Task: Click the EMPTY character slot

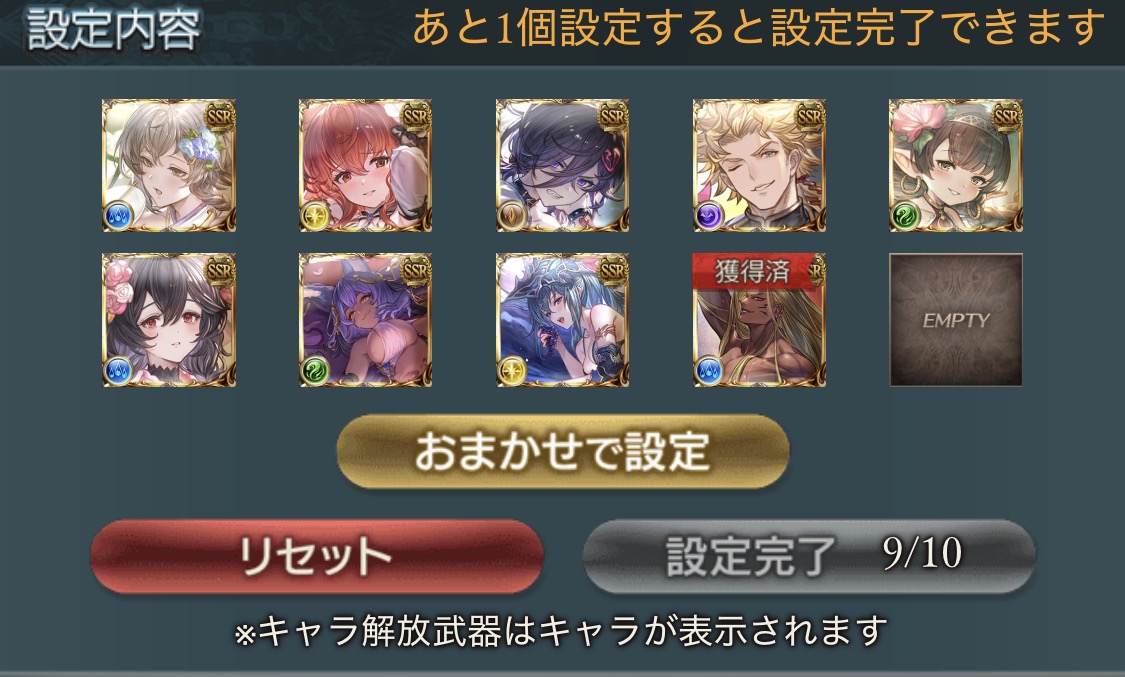Action: [x=956, y=320]
